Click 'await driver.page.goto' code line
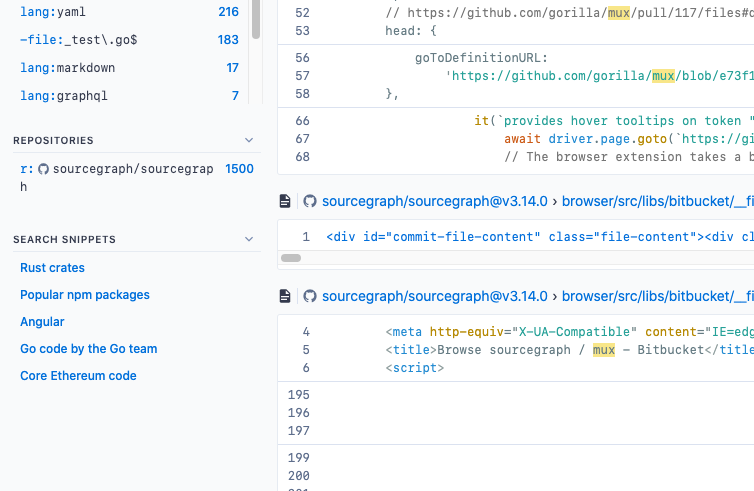This screenshot has width=754, height=491. tap(629, 138)
